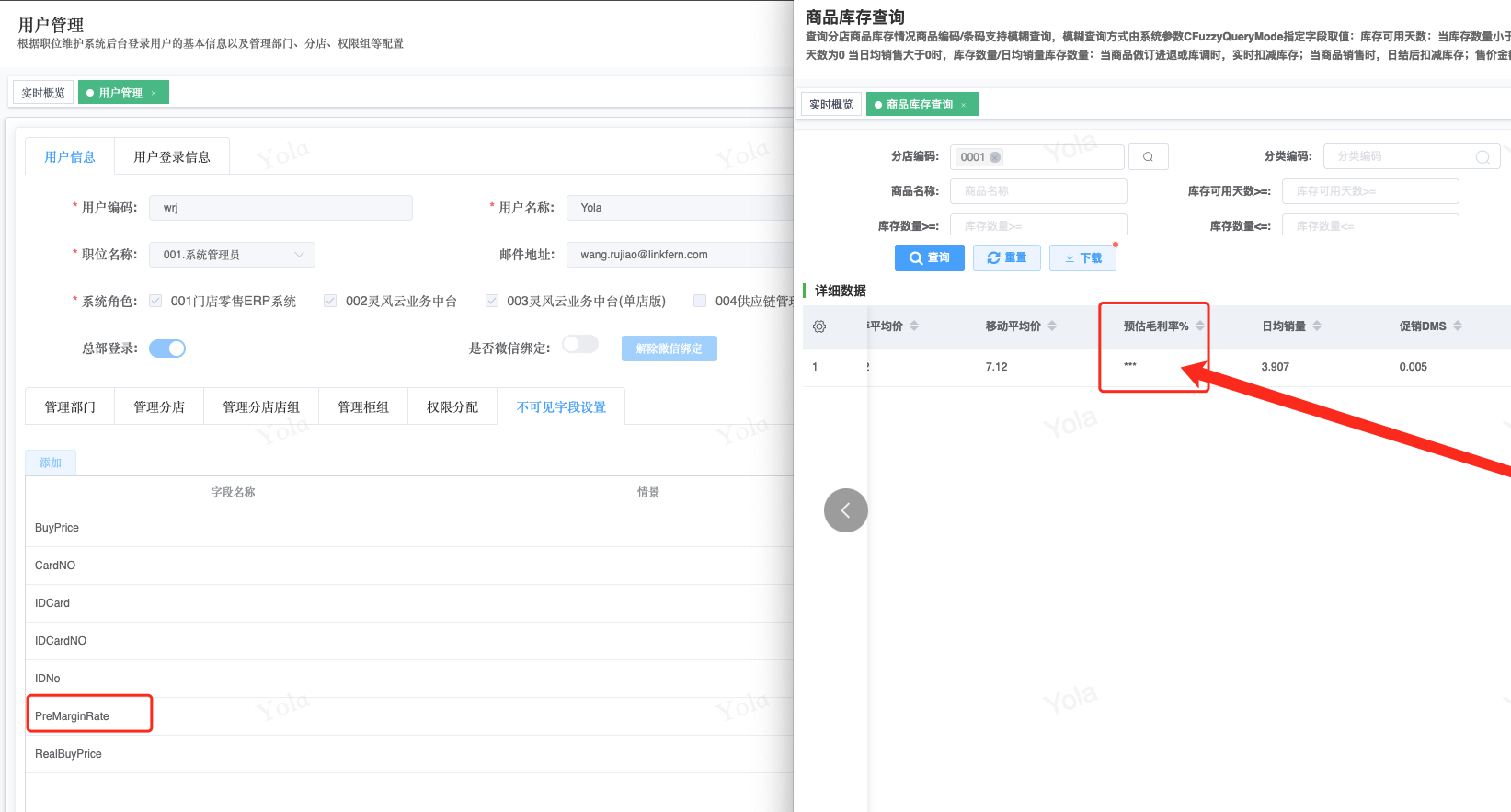Click the 重置 reset button
This screenshot has width=1511, height=812.
[1007, 258]
